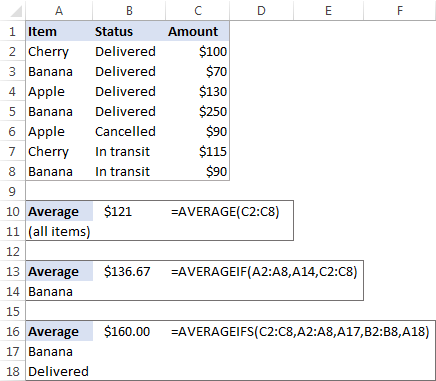The height and width of the screenshot is (381, 436).
Task: Select the cell containing $250
Action: point(197,111)
